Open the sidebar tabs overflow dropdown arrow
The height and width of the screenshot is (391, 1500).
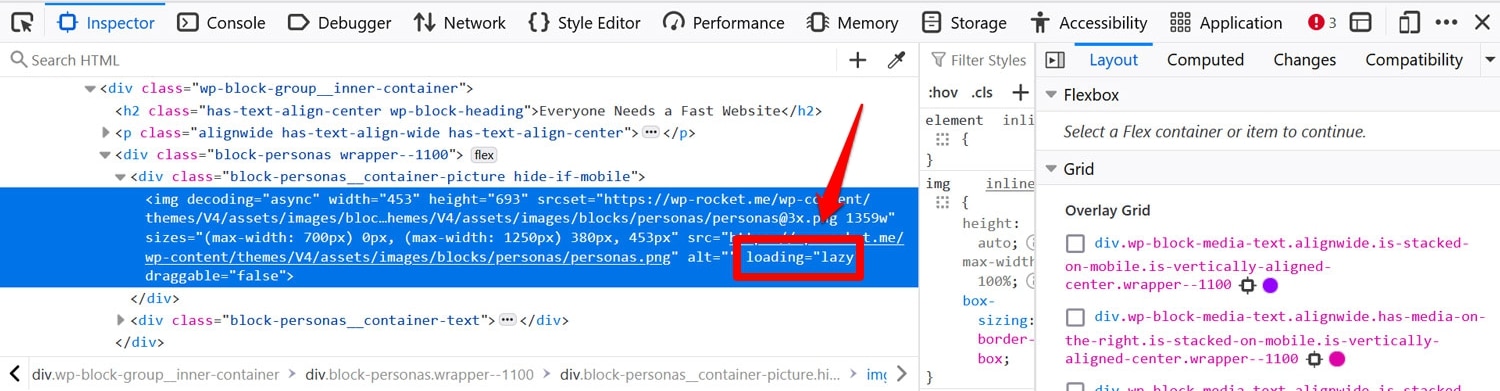point(1490,60)
